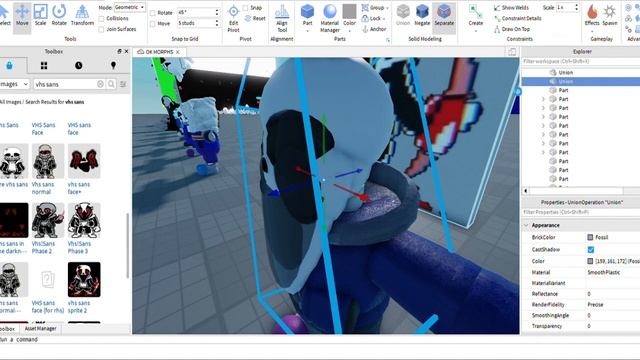Open the Edit Pivot tool
Screen dimensions: 640x360
click(233, 18)
